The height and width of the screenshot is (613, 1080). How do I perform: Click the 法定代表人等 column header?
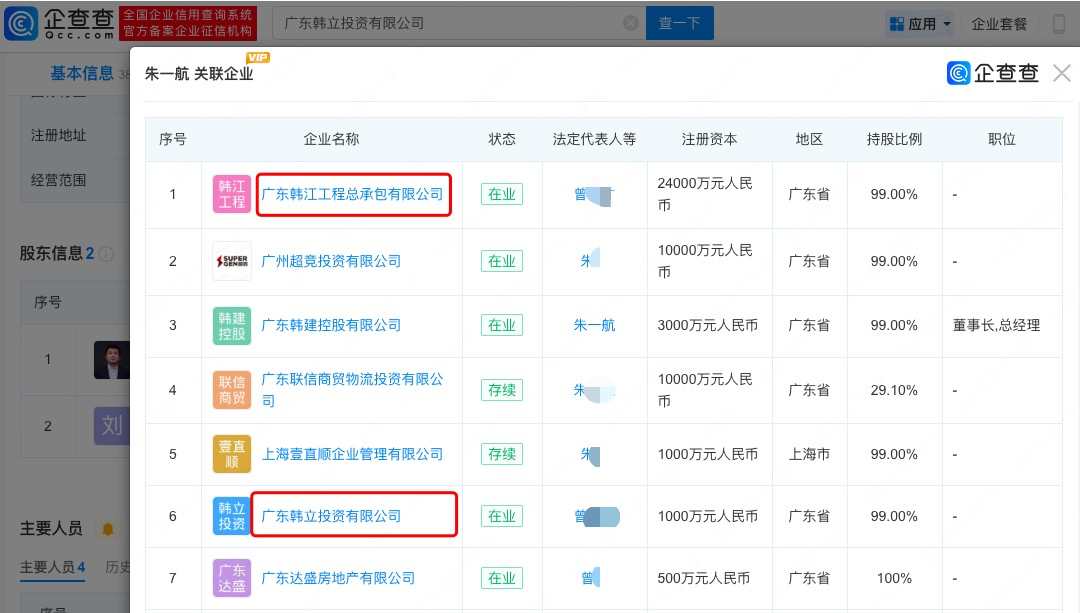[x=594, y=139]
